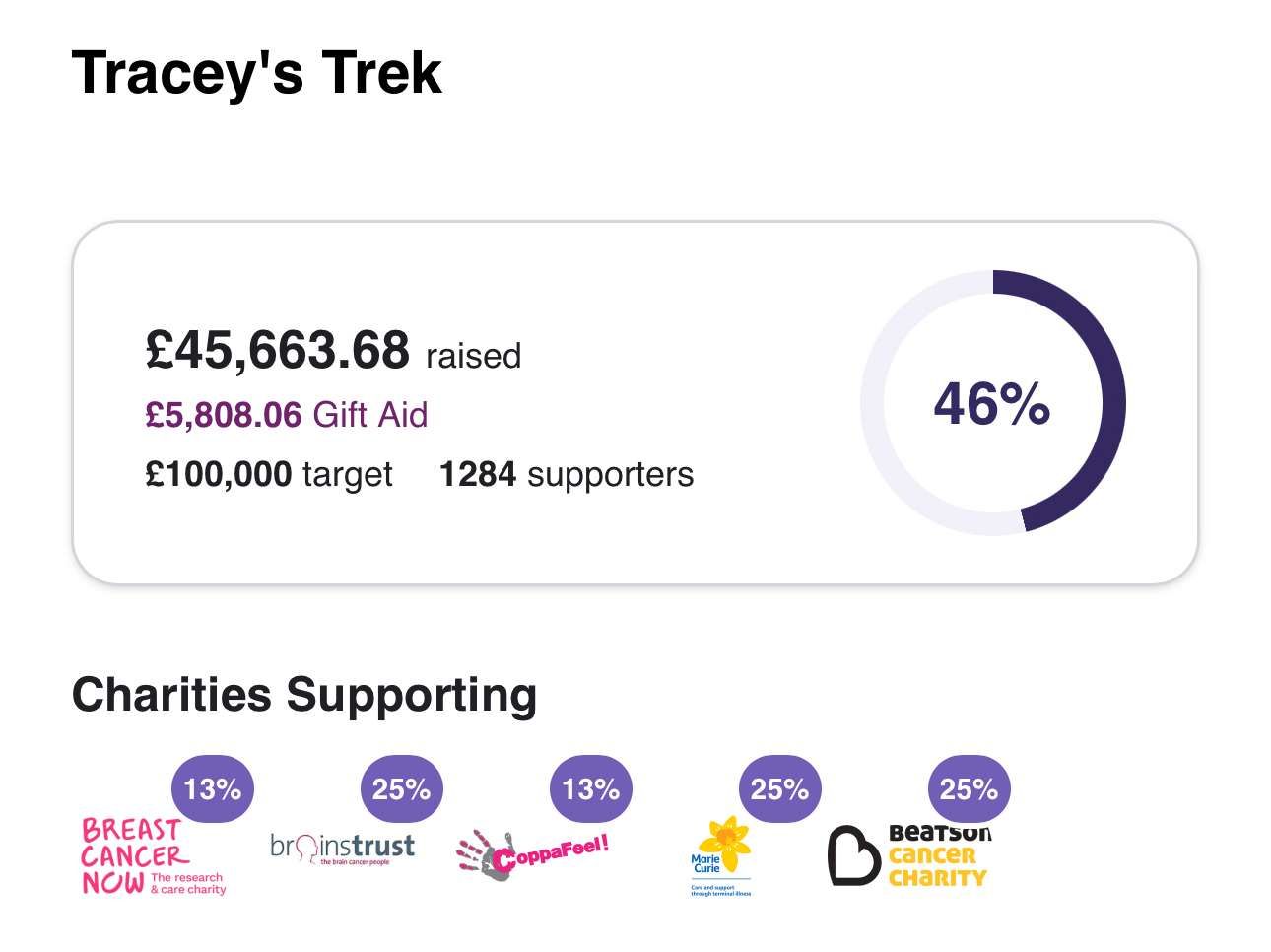
Task: Click the 25% badge above brainstrust
Action: [401, 789]
